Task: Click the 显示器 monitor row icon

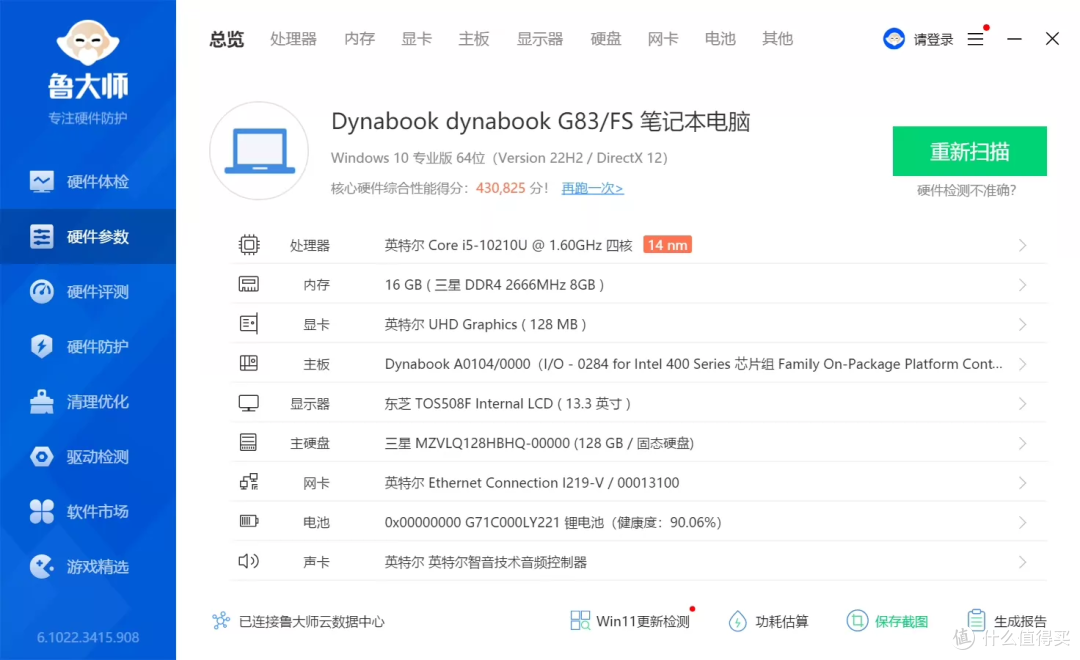Action: point(249,403)
